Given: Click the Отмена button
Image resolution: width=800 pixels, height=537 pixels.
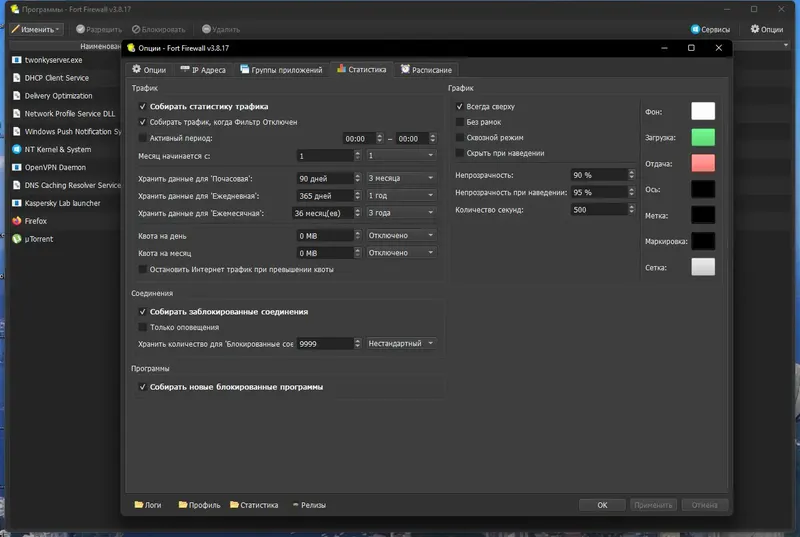Looking at the screenshot, I should click(704, 505).
